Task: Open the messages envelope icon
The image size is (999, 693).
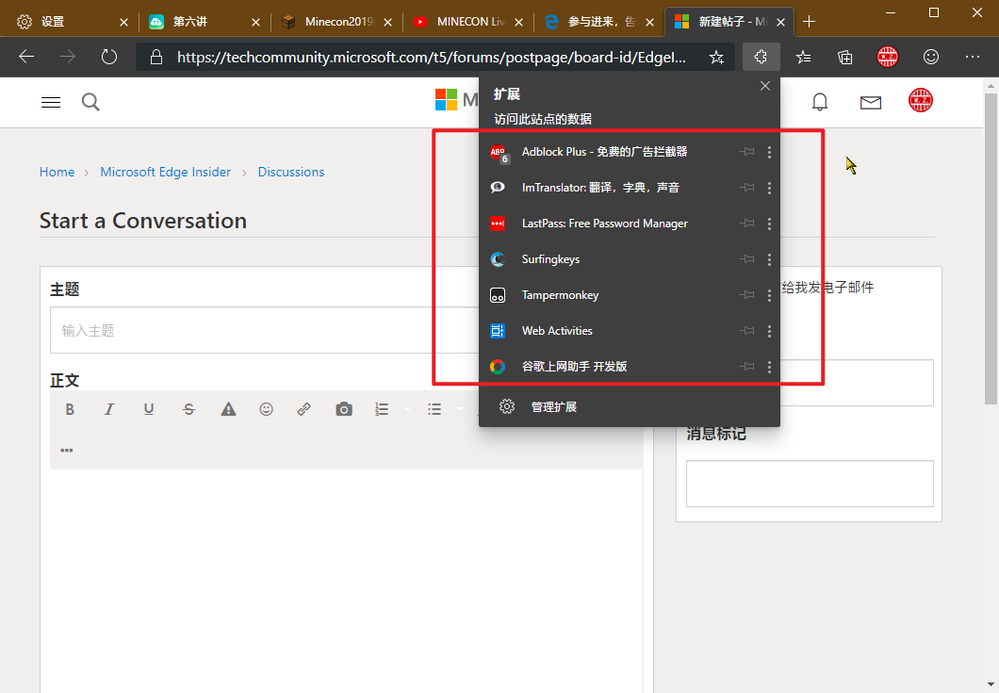Action: point(870,102)
